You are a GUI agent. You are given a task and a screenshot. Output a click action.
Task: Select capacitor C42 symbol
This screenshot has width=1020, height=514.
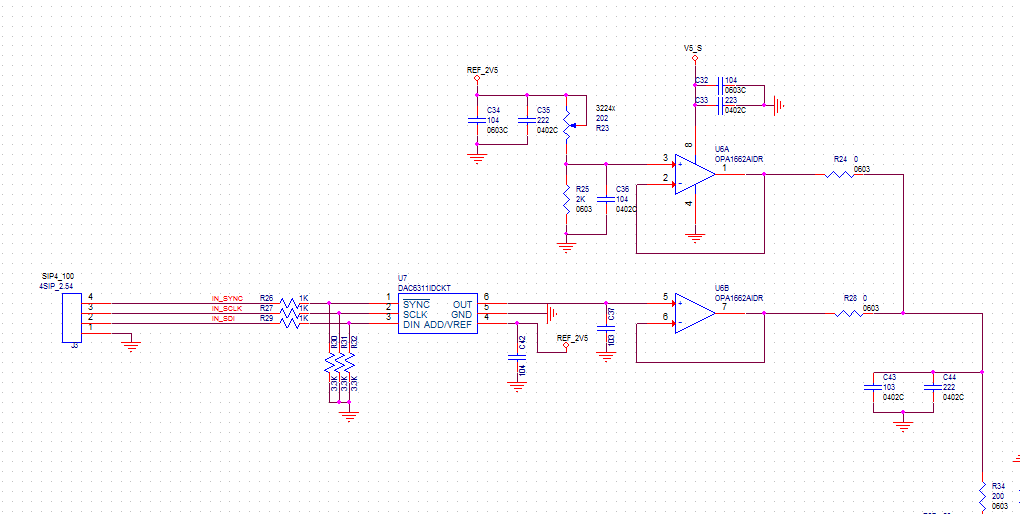pyautogui.click(x=517, y=358)
